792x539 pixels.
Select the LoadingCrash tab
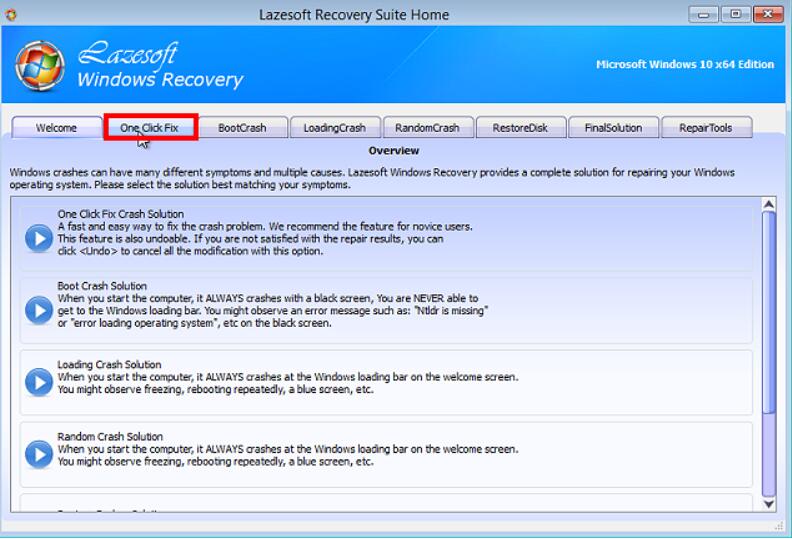click(x=335, y=128)
